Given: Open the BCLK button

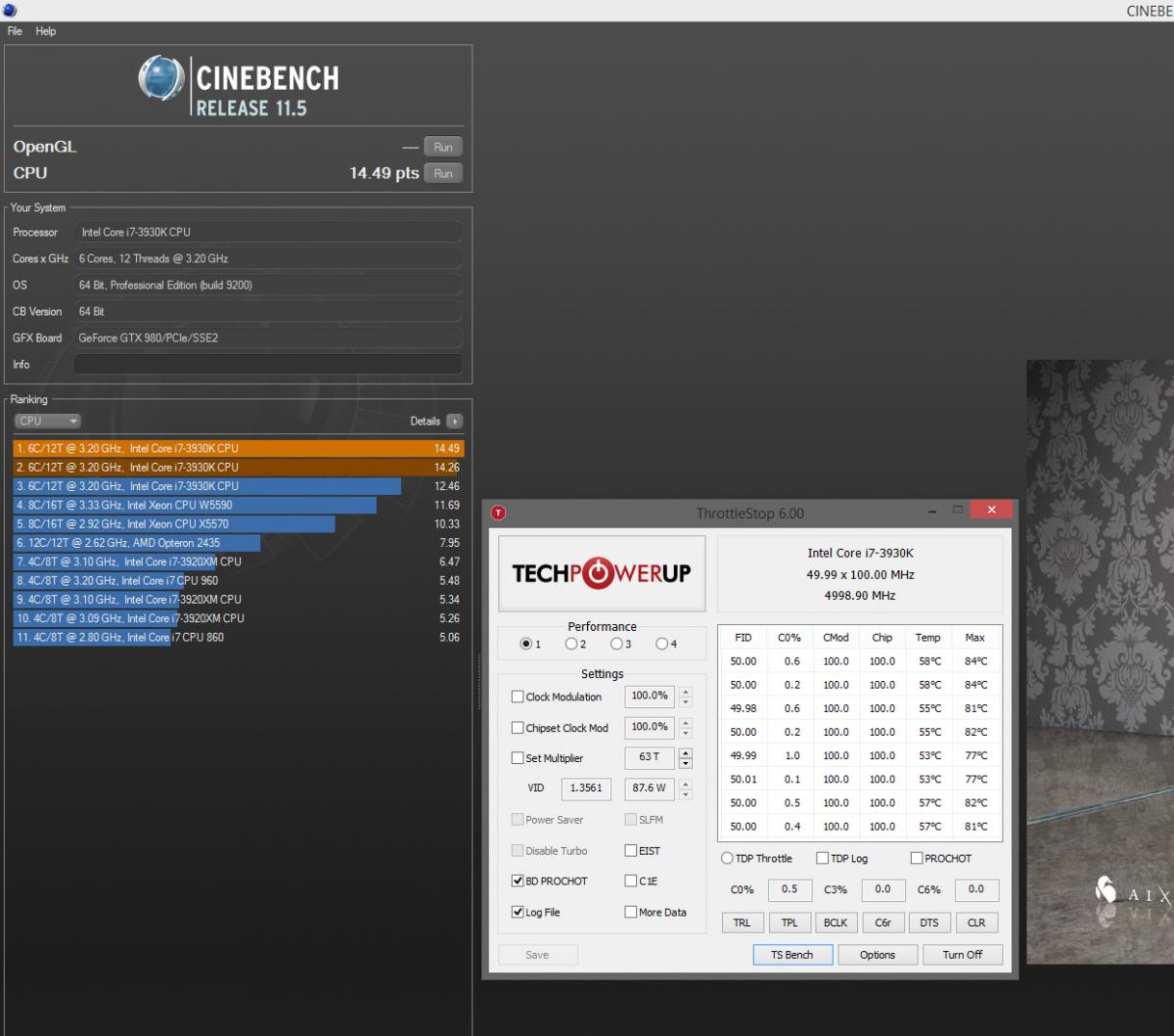Looking at the screenshot, I should tap(835, 923).
